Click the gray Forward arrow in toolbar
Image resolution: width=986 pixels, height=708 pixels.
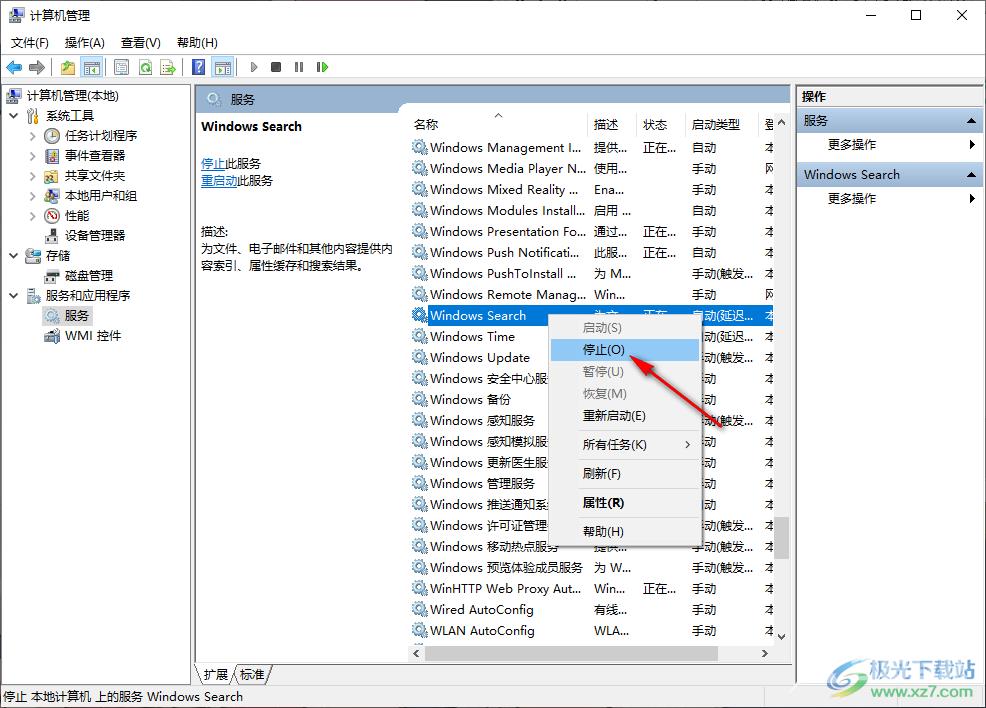click(x=37, y=67)
